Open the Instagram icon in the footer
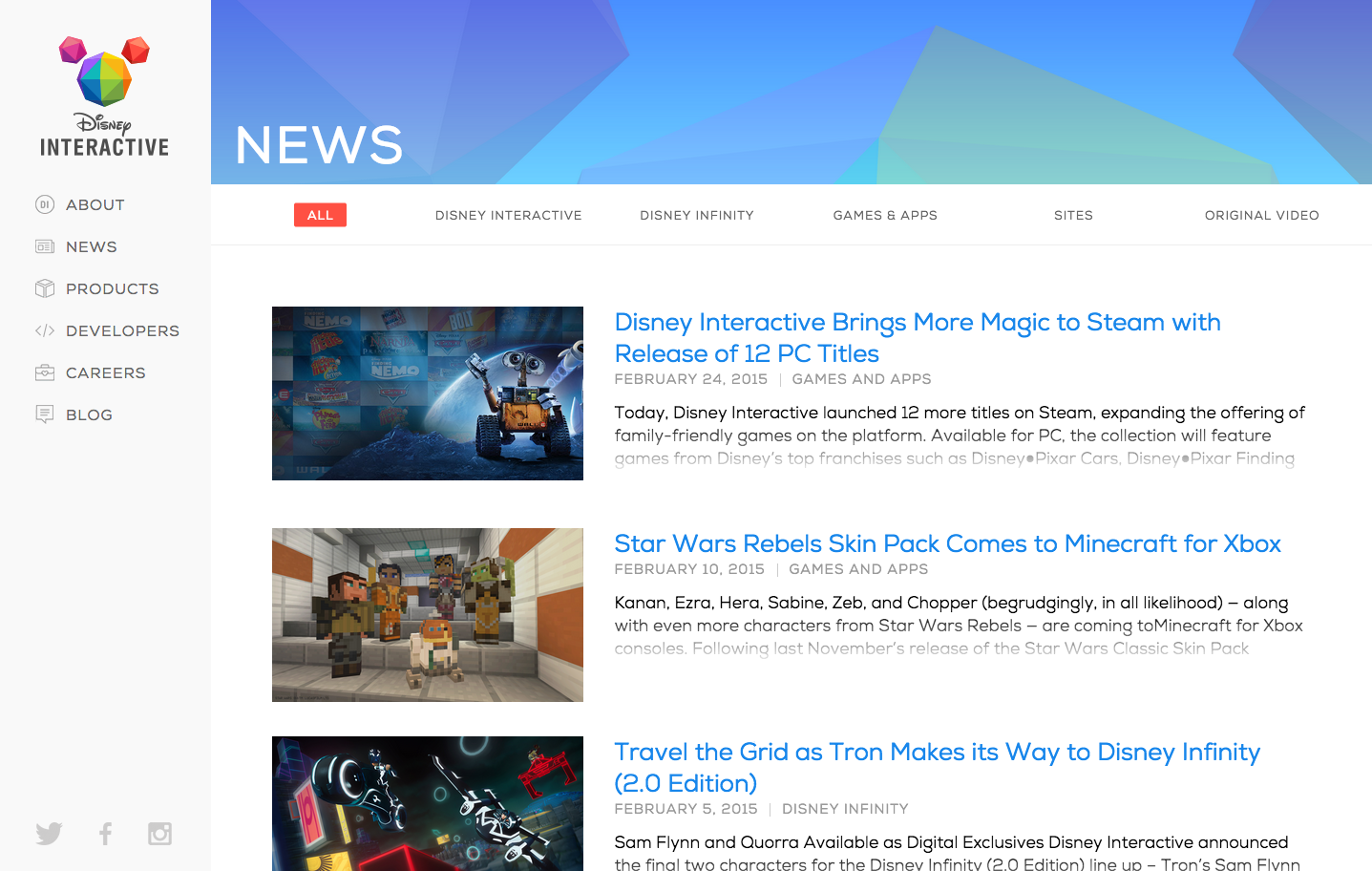Image resolution: width=1372 pixels, height=871 pixels. 159,833
